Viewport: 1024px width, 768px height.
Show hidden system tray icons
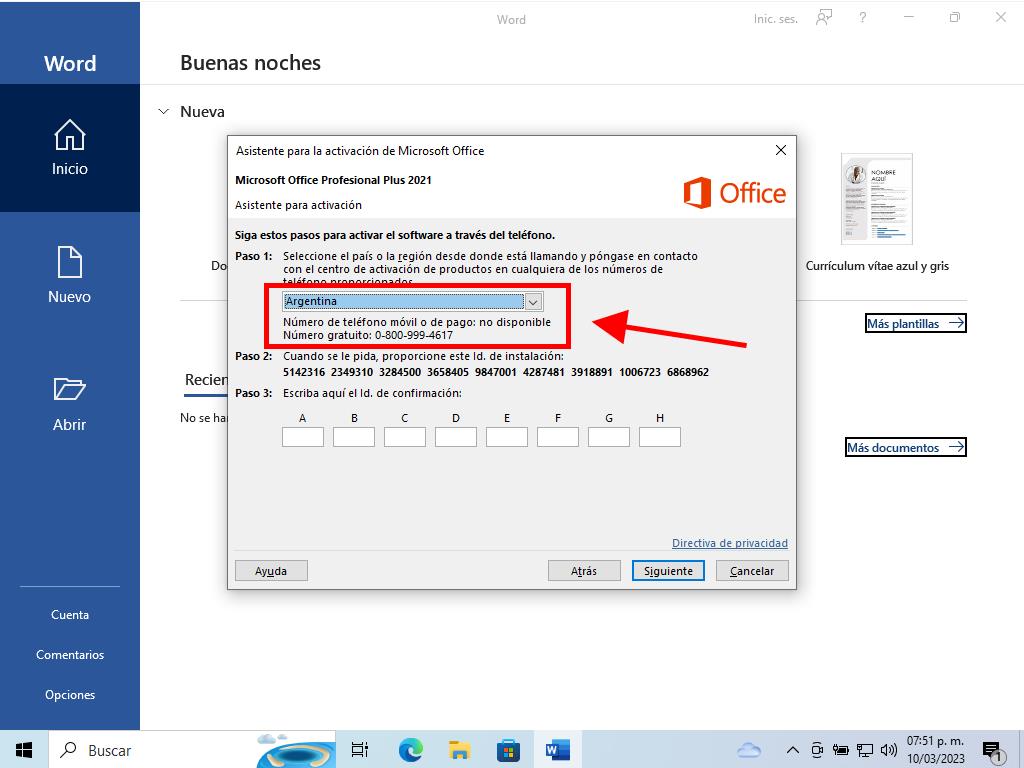tap(792, 750)
